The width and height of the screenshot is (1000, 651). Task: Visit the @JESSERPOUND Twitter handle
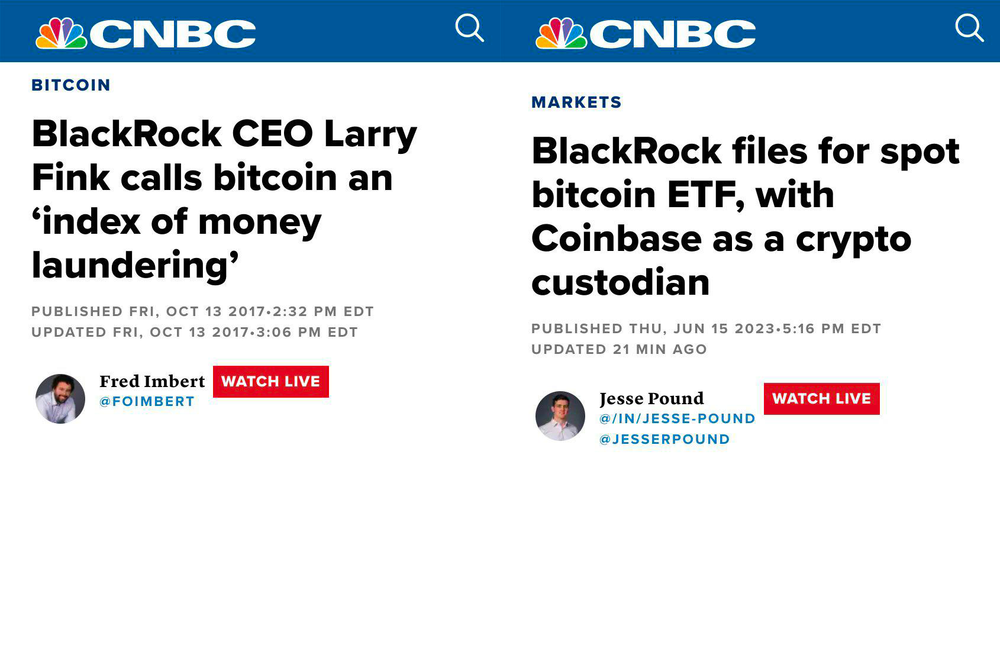664,439
